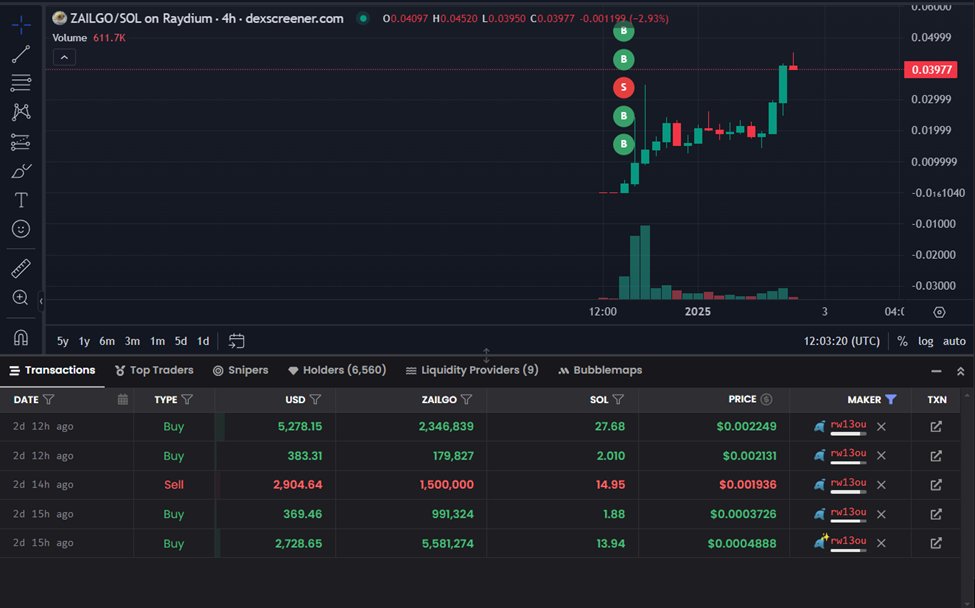Open the timezone menu showing 12:03:20 (UTC)

[x=841, y=341]
